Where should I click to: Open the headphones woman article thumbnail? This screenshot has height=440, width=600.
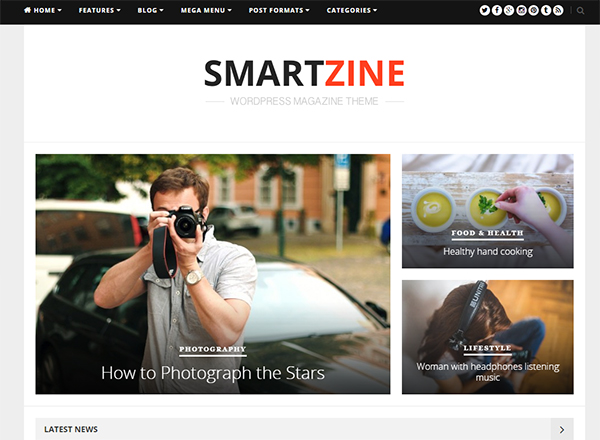[488, 337]
